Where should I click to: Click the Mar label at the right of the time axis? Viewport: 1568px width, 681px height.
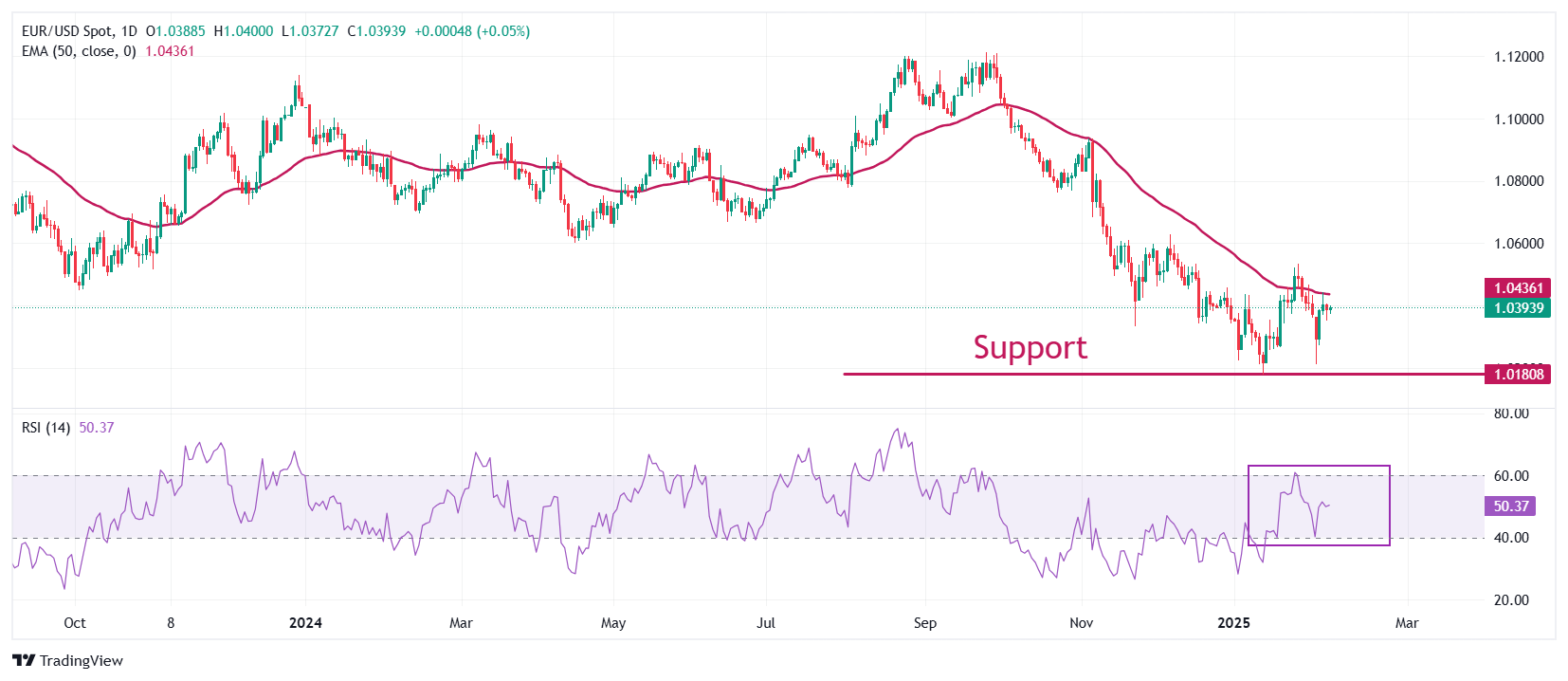[x=1407, y=623]
